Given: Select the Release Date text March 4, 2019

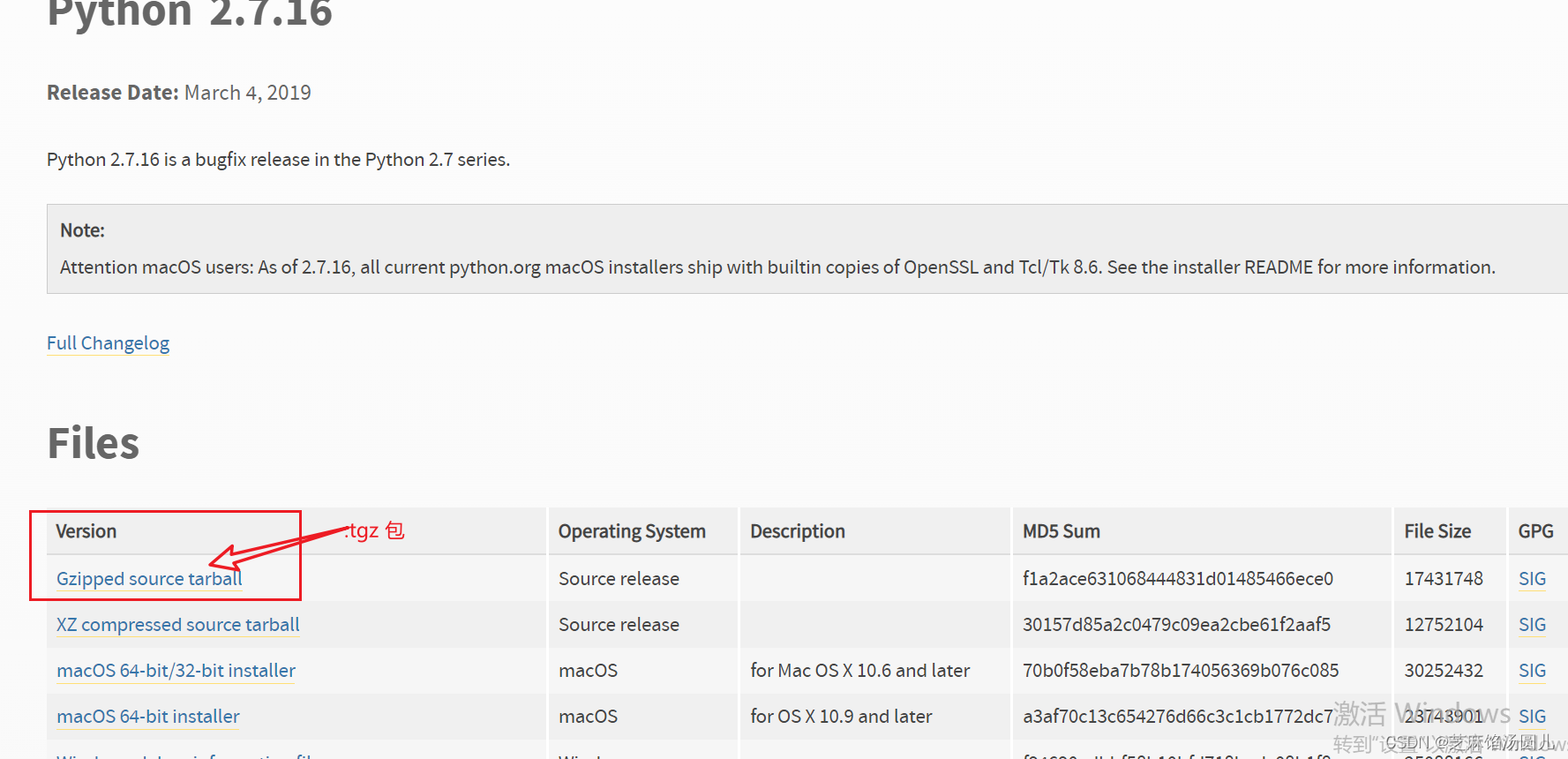Looking at the screenshot, I should click(247, 93).
